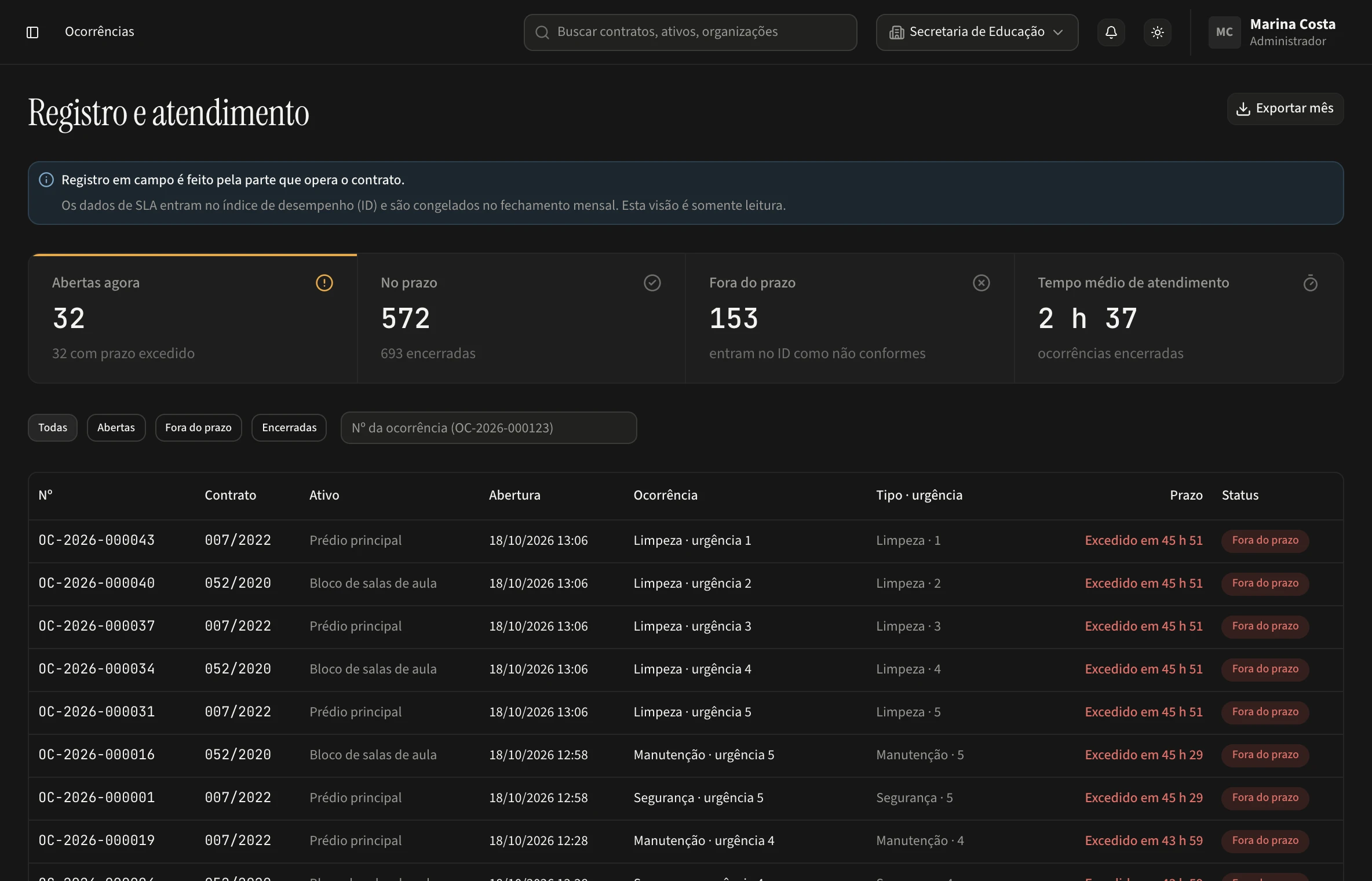Click the Prazo column header

coord(1186,495)
